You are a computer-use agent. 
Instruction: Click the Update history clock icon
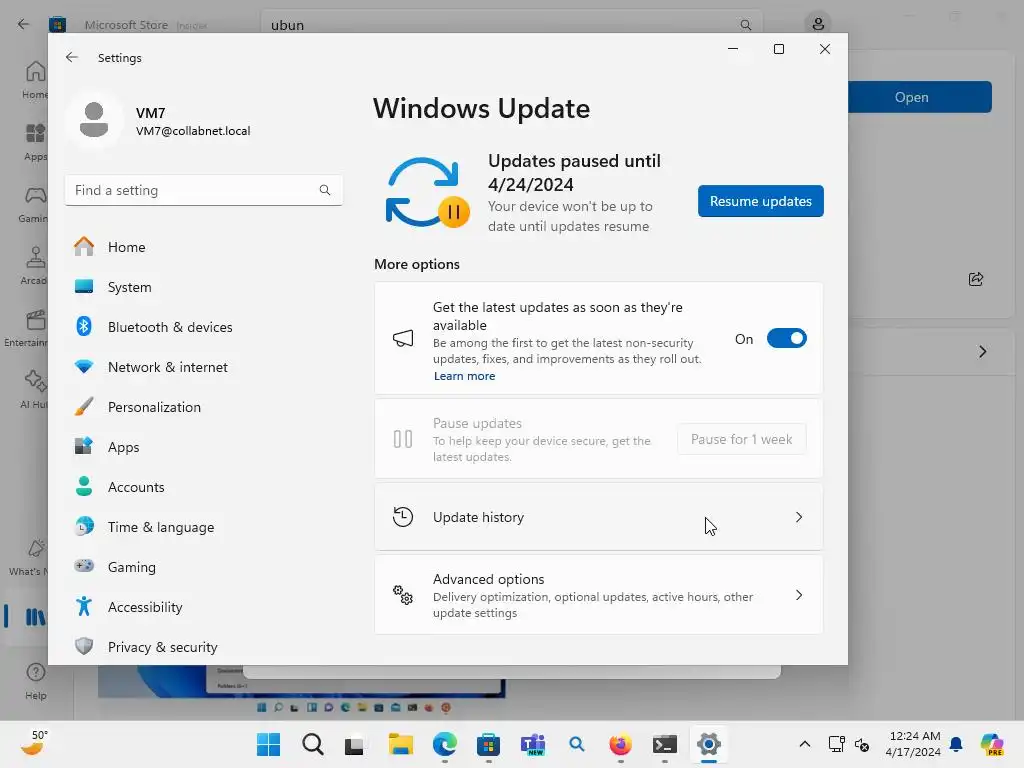click(403, 517)
